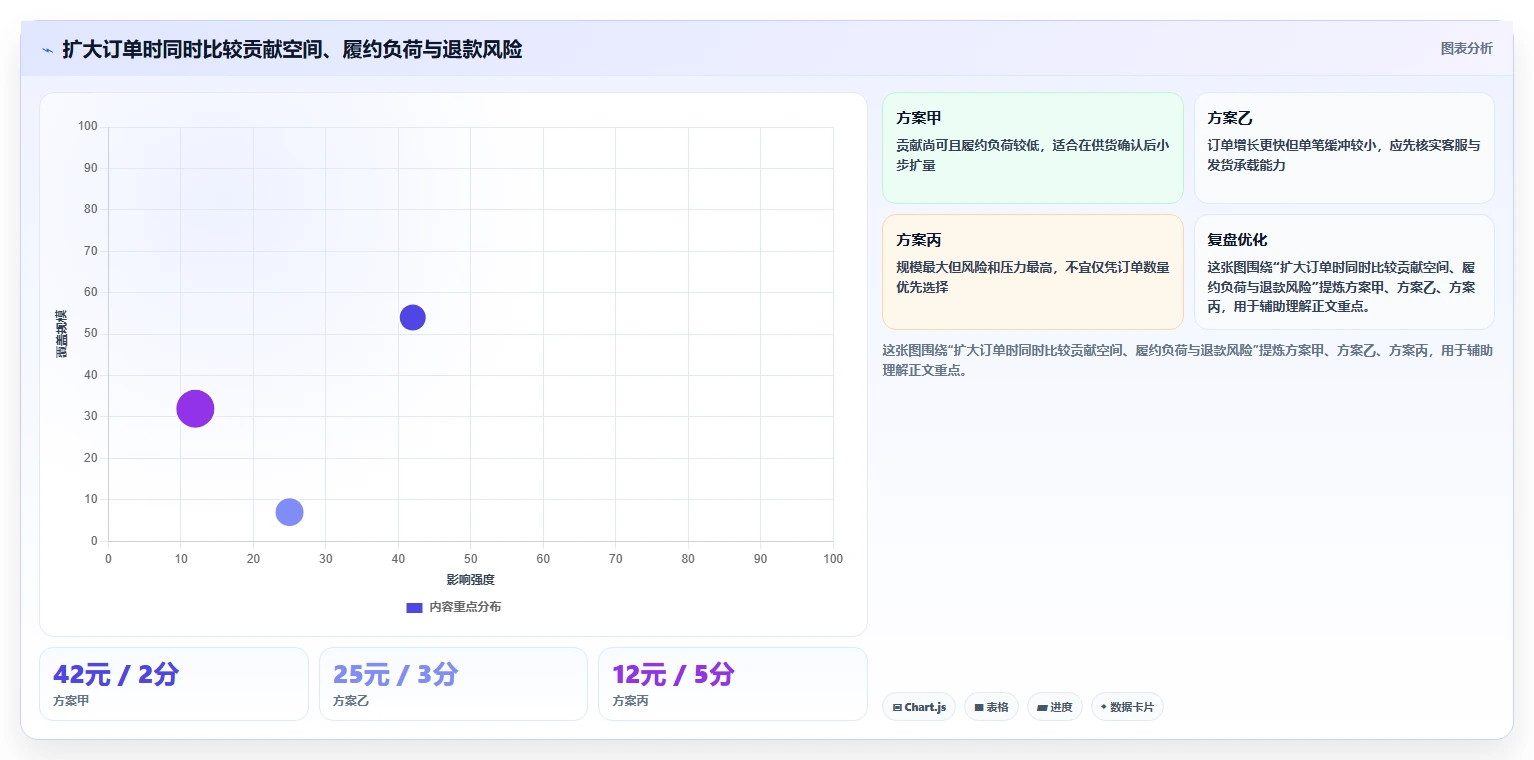Click the 方案丙 label under 12元
The width and height of the screenshot is (1534, 760).
[630, 701]
